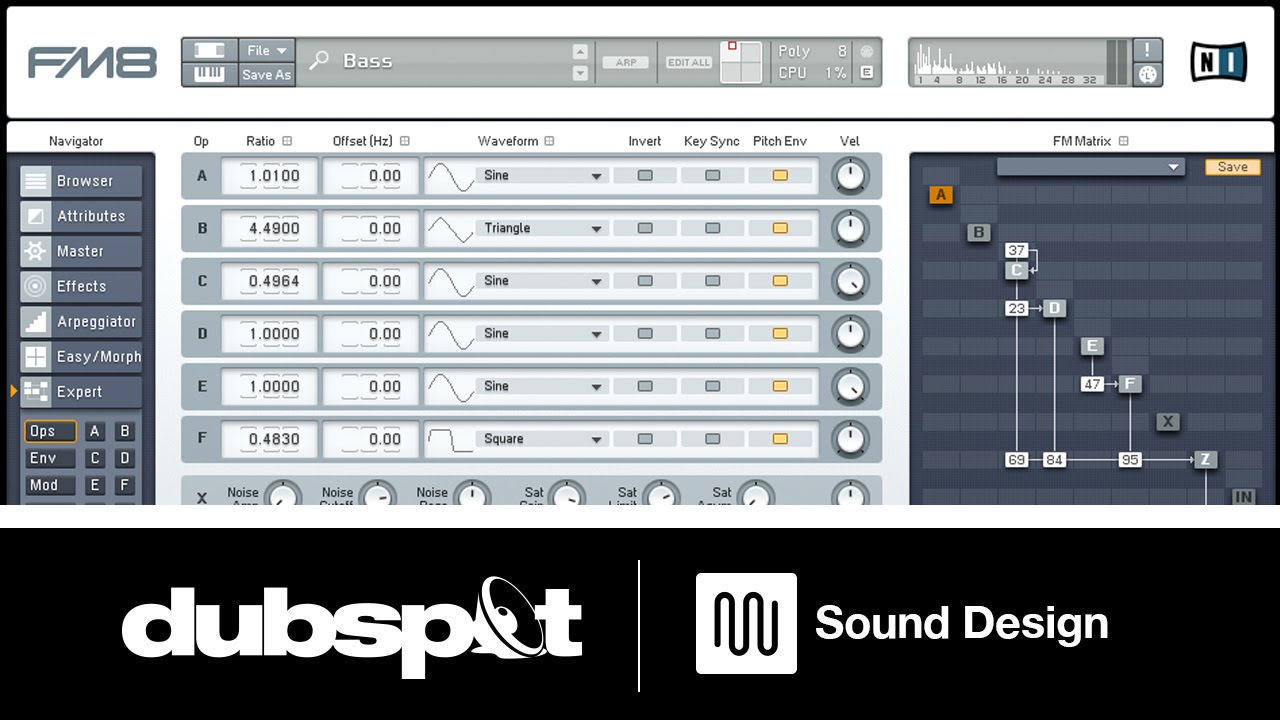Click the EDIT ALL button
Screen dimensions: 1280x720
point(689,62)
